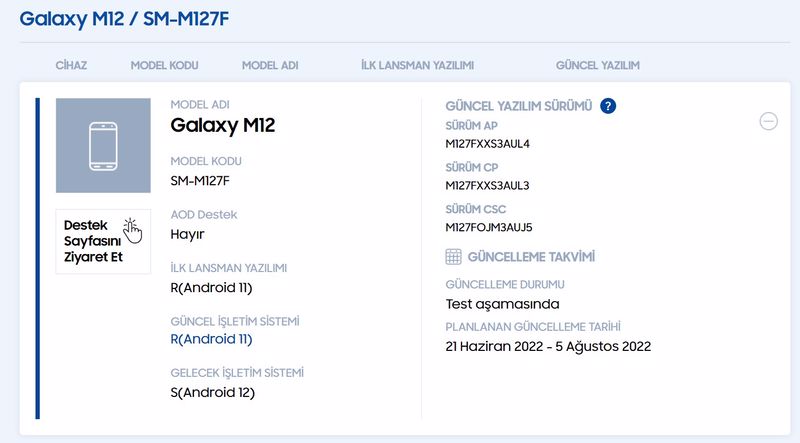Click the calendar icon beside Güncelleme Takvimi
Image resolution: width=800 pixels, height=443 pixels.
pos(453,257)
